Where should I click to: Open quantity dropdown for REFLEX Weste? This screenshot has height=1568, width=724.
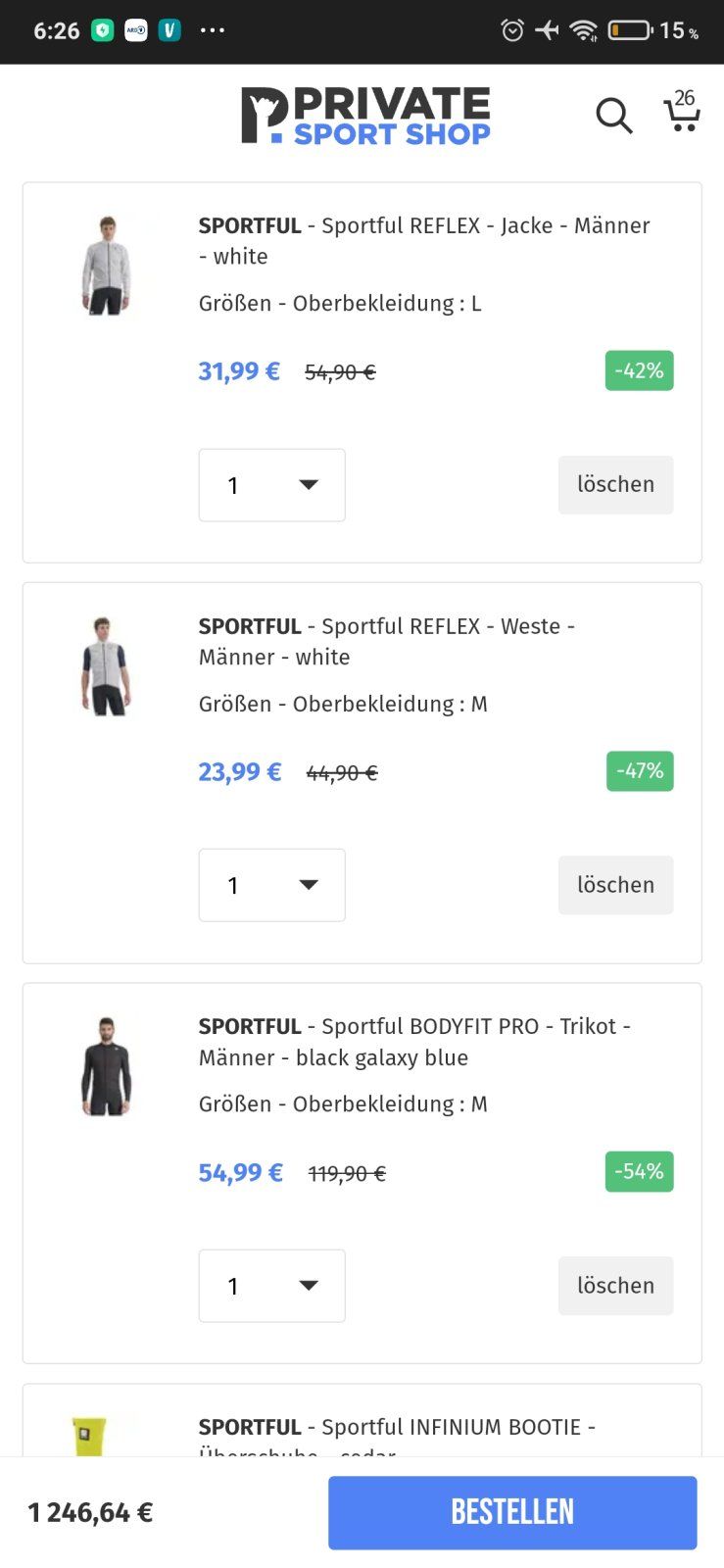[272, 885]
